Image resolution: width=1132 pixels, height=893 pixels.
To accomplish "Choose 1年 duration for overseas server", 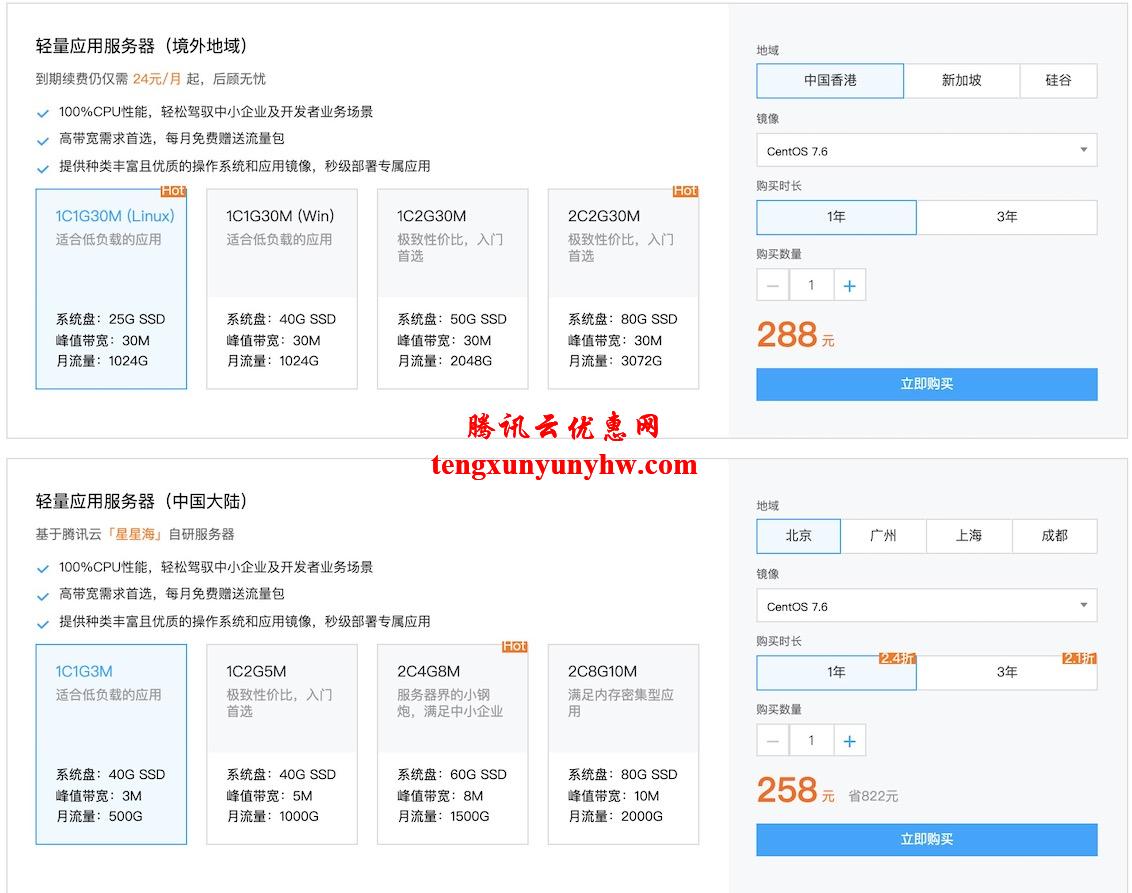I will click(x=837, y=217).
